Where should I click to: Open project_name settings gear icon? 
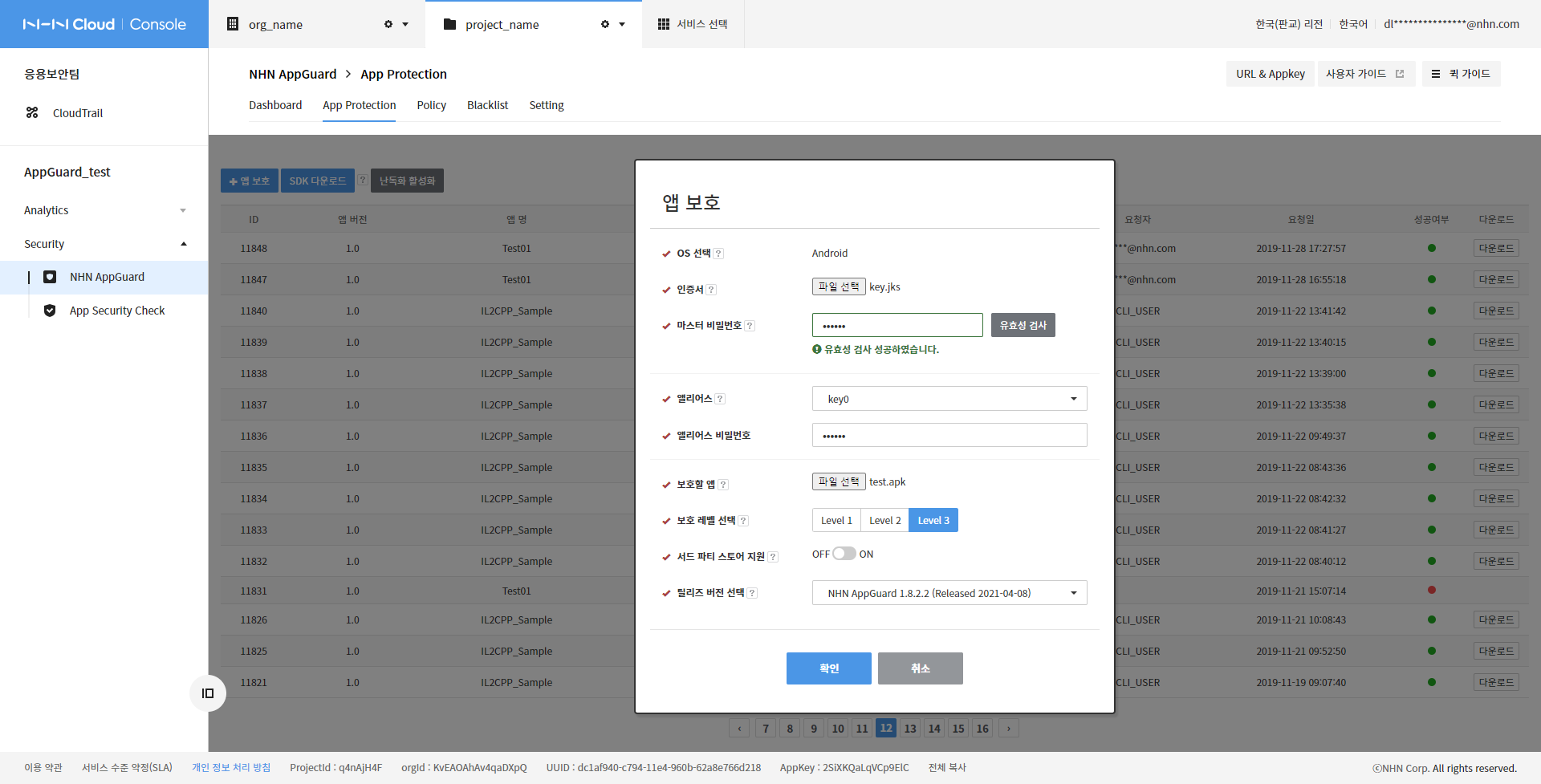click(605, 24)
